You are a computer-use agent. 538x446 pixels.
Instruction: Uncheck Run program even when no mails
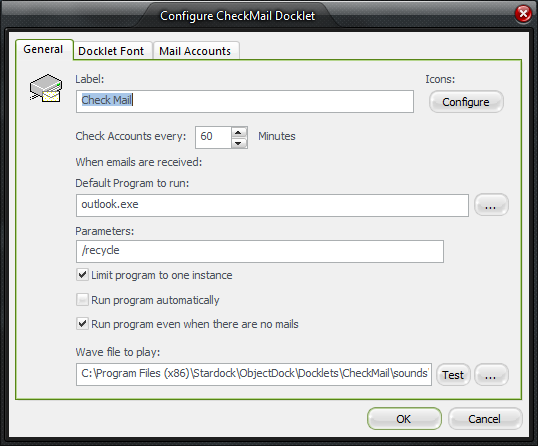pos(82,324)
